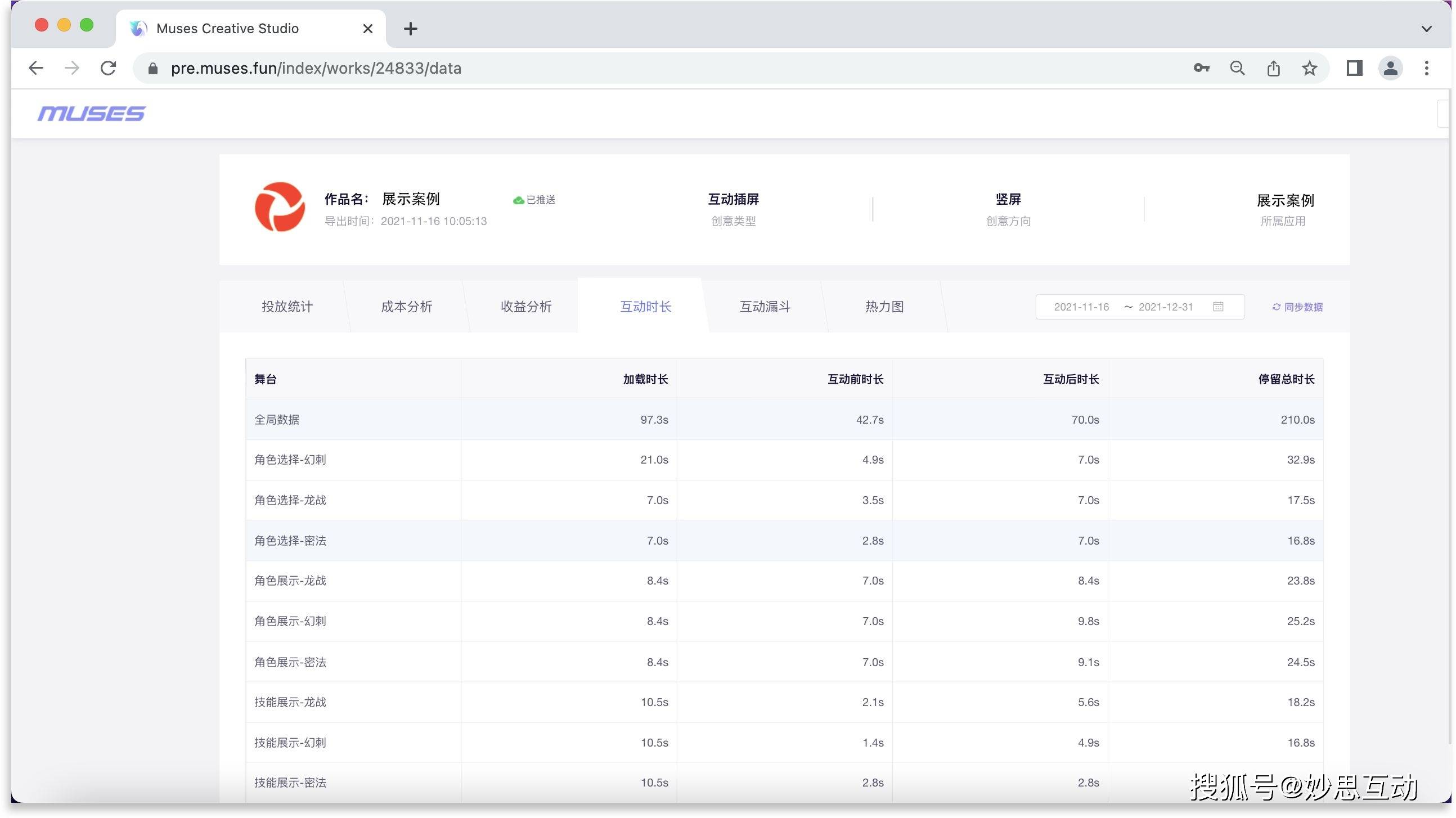This screenshot has width=1456, height=818.
Task: Click the password key icon in address bar
Action: [x=1201, y=69]
